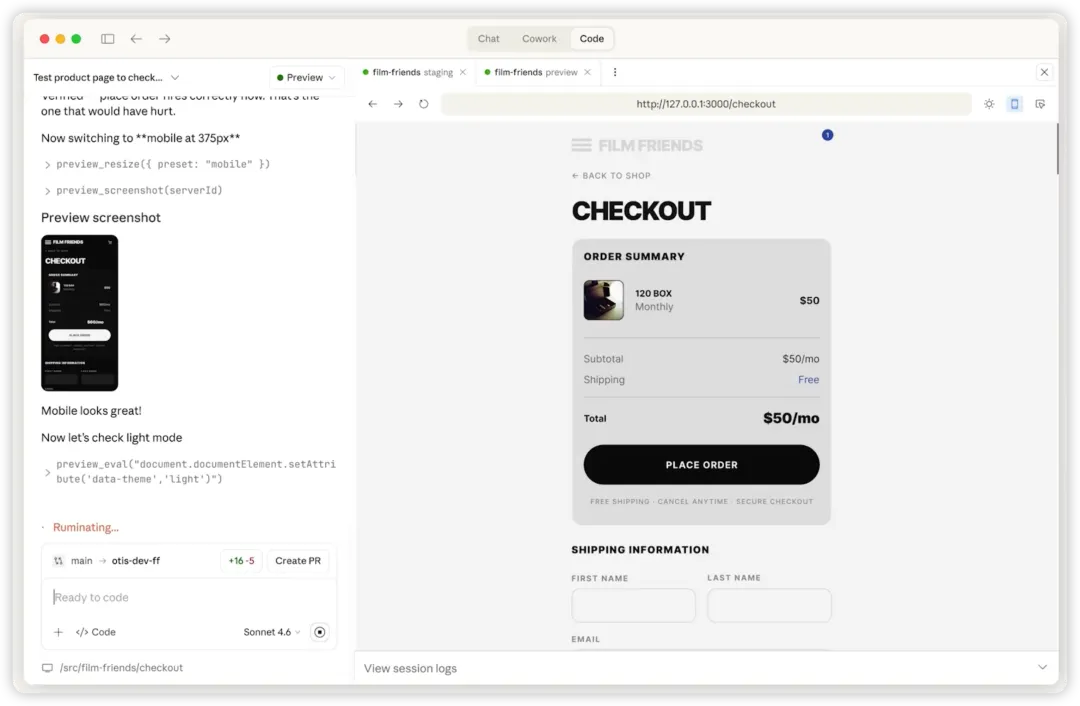The height and width of the screenshot is (706, 1080).
Task: Open the mobile preview screenshot thumbnail
Action: point(79,313)
